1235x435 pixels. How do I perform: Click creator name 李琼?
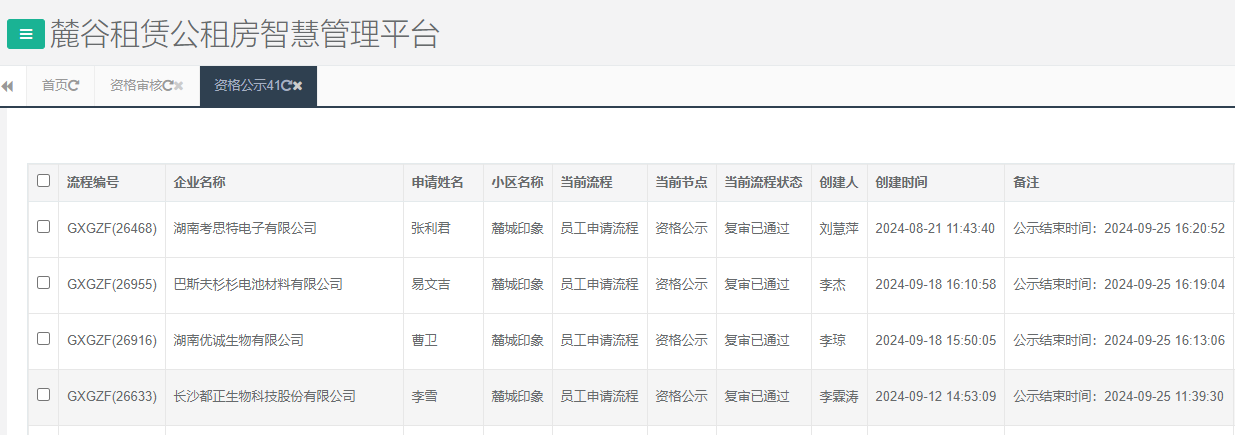click(x=832, y=341)
